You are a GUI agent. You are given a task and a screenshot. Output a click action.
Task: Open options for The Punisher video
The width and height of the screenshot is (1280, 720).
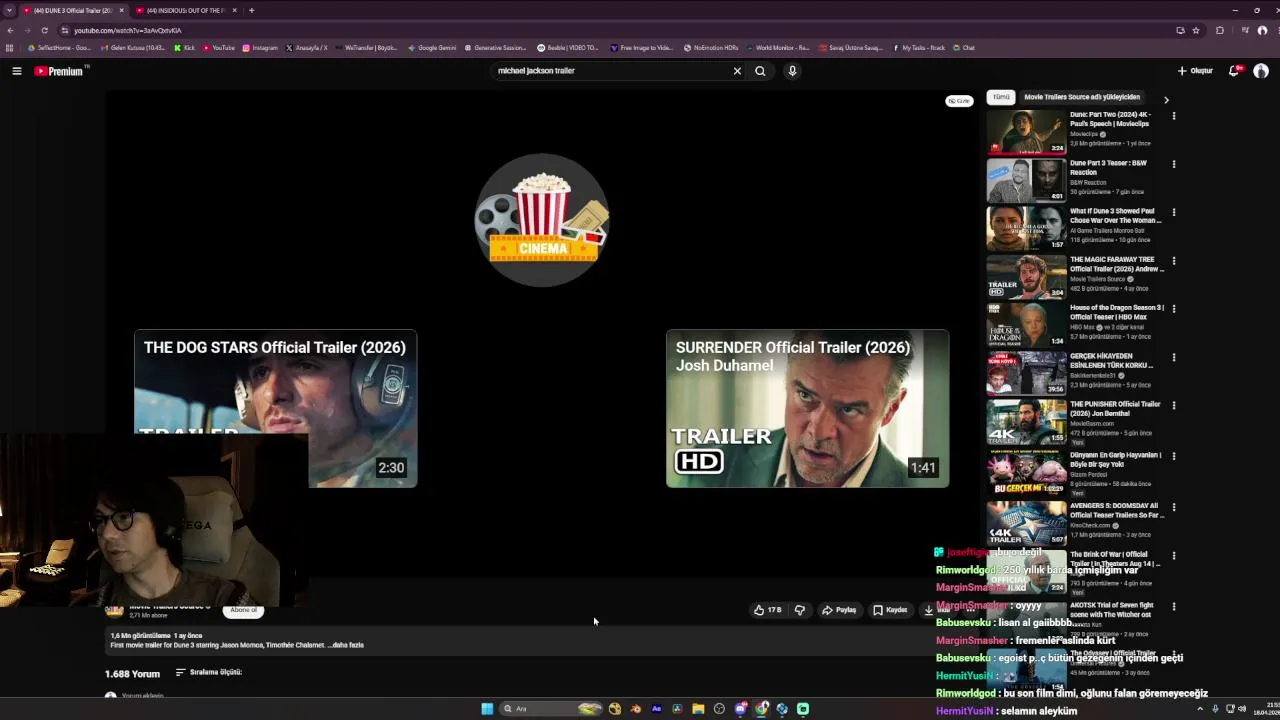pos(1174,405)
